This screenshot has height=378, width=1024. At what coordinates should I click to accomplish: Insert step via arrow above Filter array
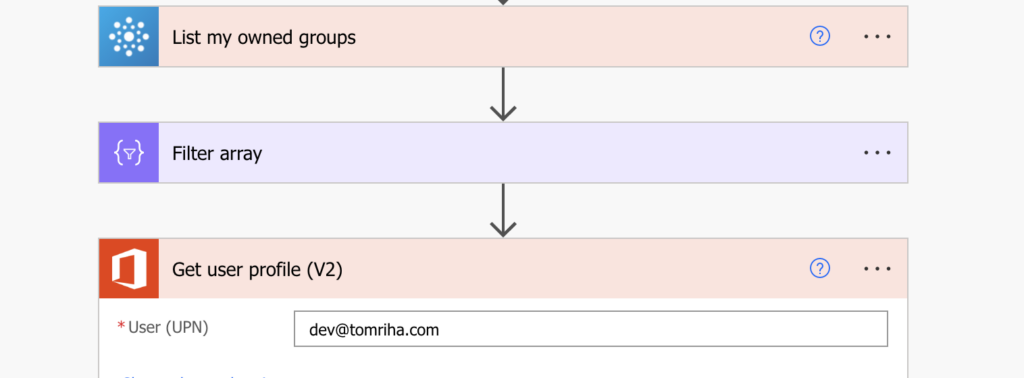pyautogui.click(x=503, y=94)
